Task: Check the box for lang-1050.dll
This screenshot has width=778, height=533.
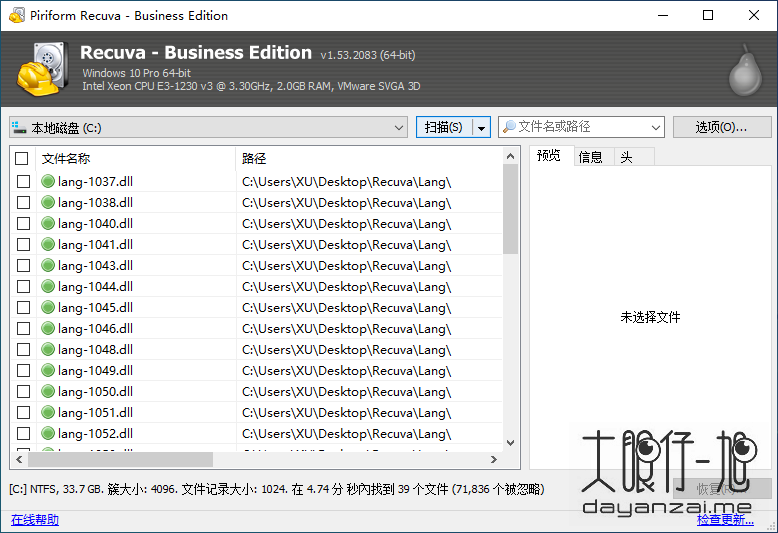Action: (x=23, y=392)
